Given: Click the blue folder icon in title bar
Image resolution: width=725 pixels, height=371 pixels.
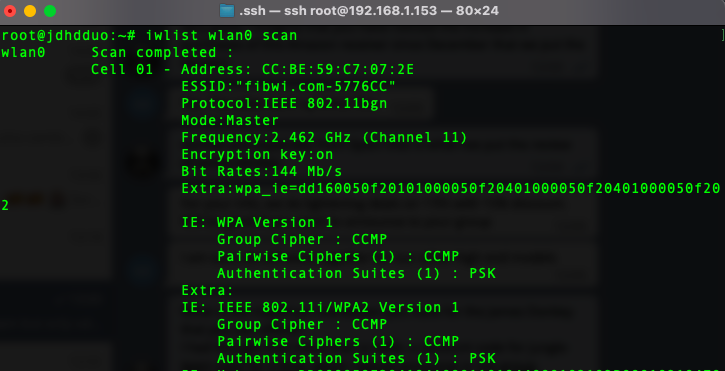Looking at the screenshot, I should point(227,11).
